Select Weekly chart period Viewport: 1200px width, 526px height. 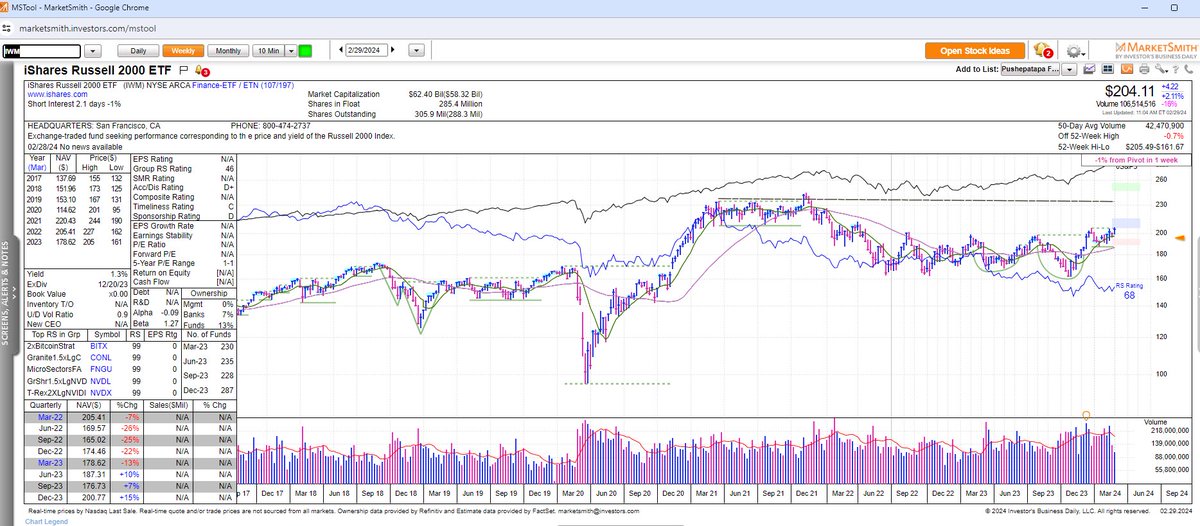pyautogui.click(x=183, y=50)
